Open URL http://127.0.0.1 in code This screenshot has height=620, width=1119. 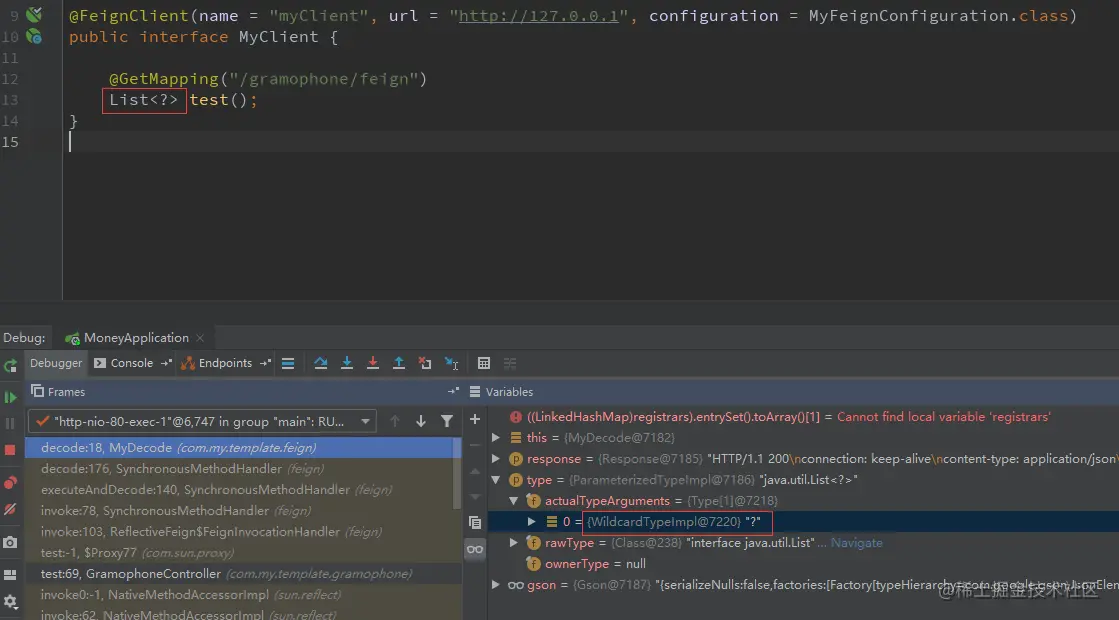(538, 16)
